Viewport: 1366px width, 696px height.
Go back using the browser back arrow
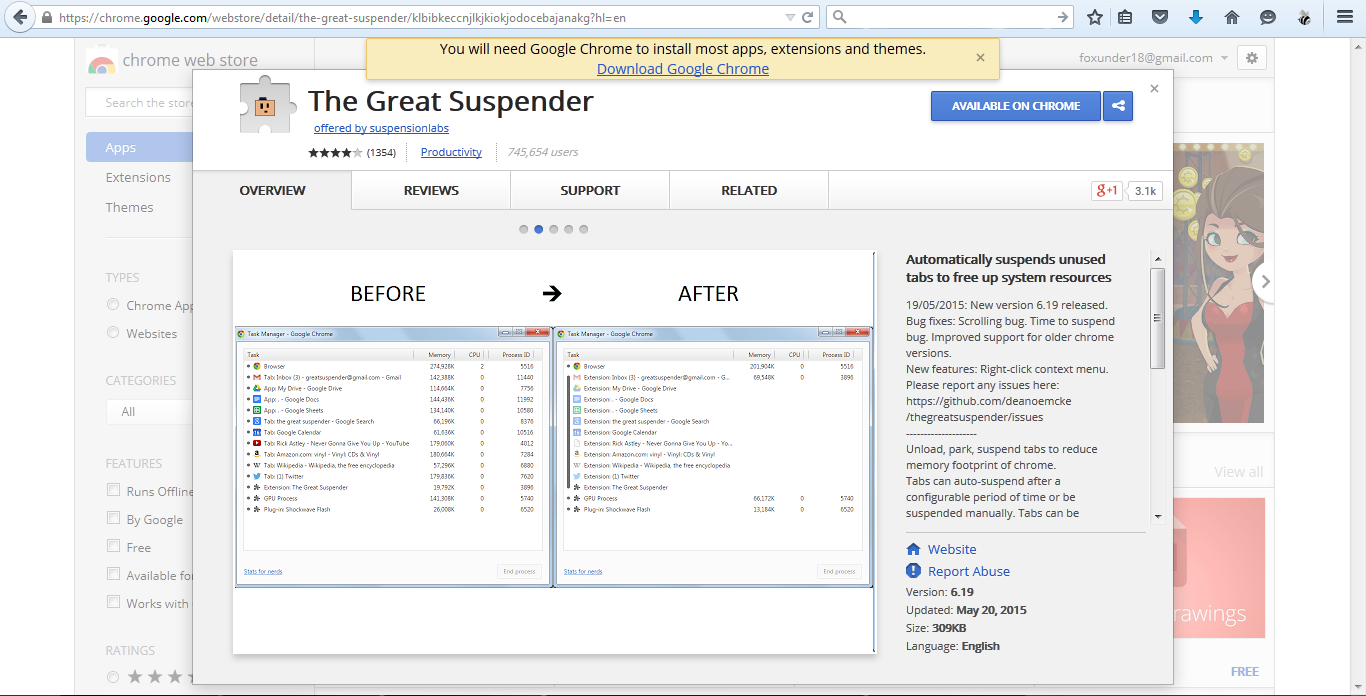[19, 17]
